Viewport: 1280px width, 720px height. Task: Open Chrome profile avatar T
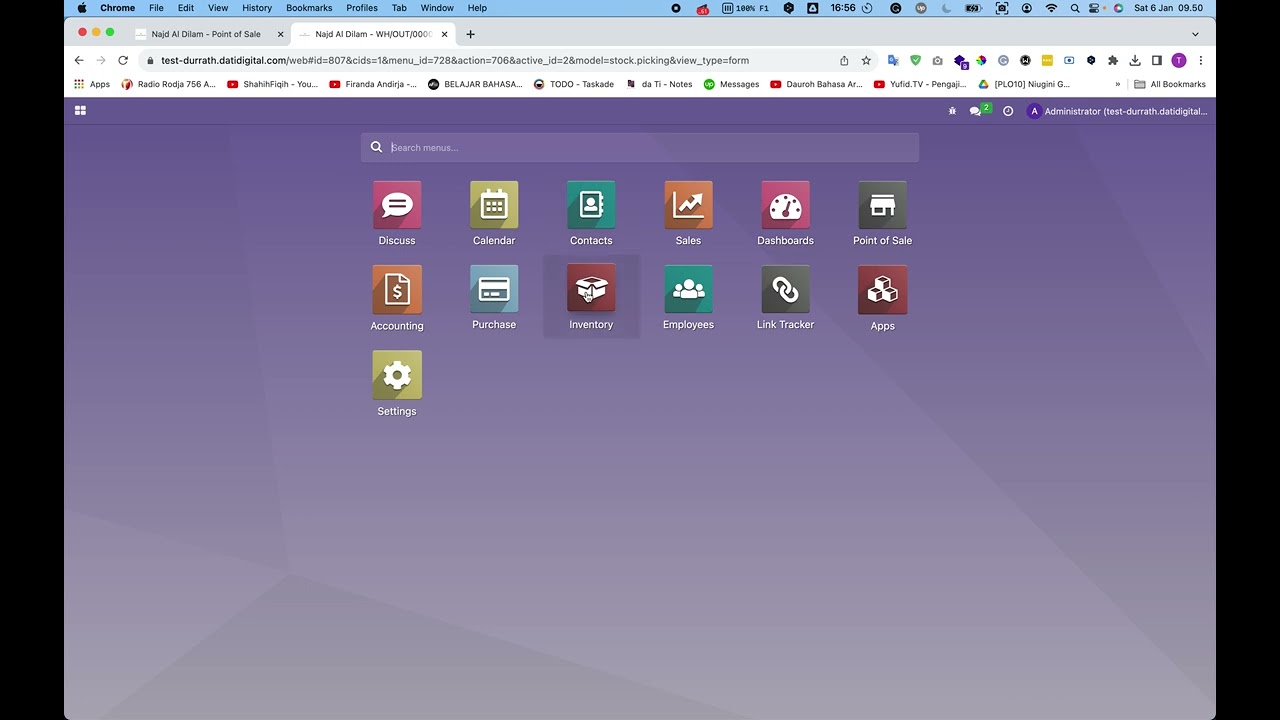coord(1179,60)
